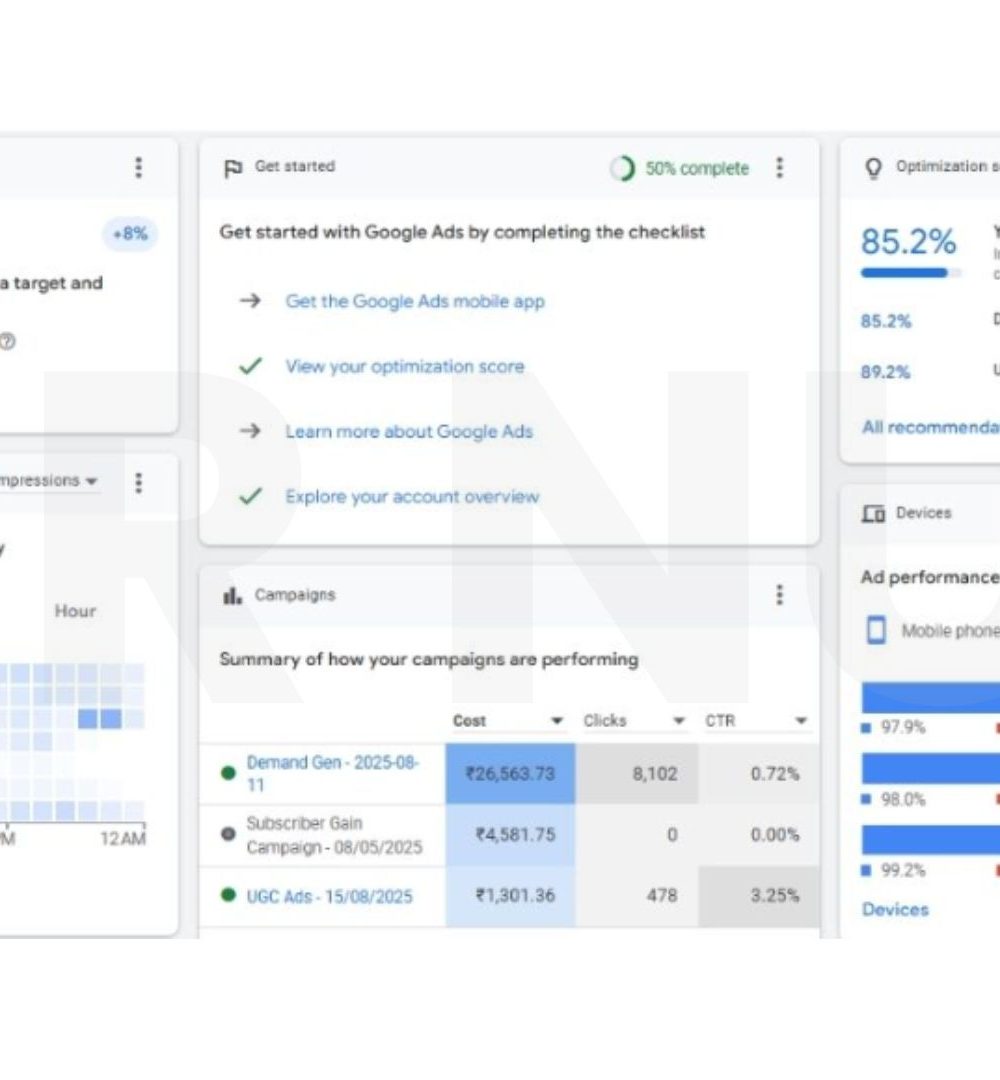Click the checkmark beside Explore your account overview

[x=250, y=496]
